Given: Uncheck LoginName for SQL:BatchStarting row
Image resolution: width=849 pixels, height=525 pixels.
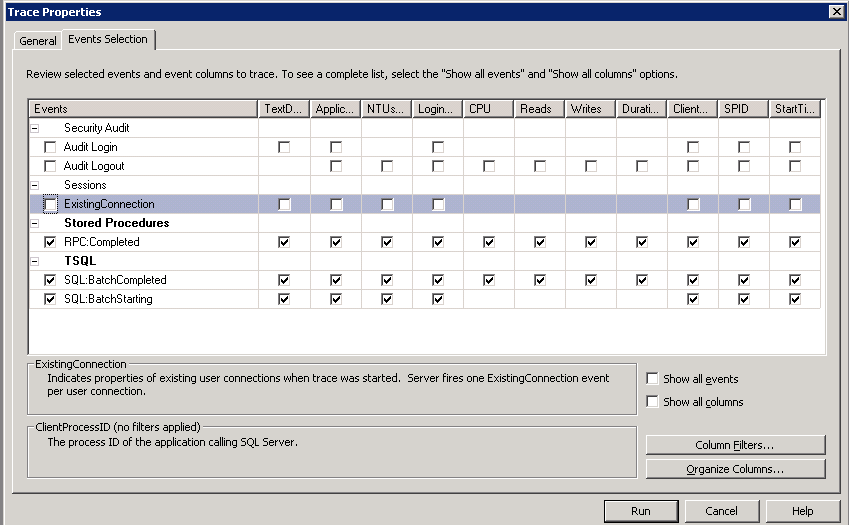Looking at the screenshot, I should click(437, 299).
